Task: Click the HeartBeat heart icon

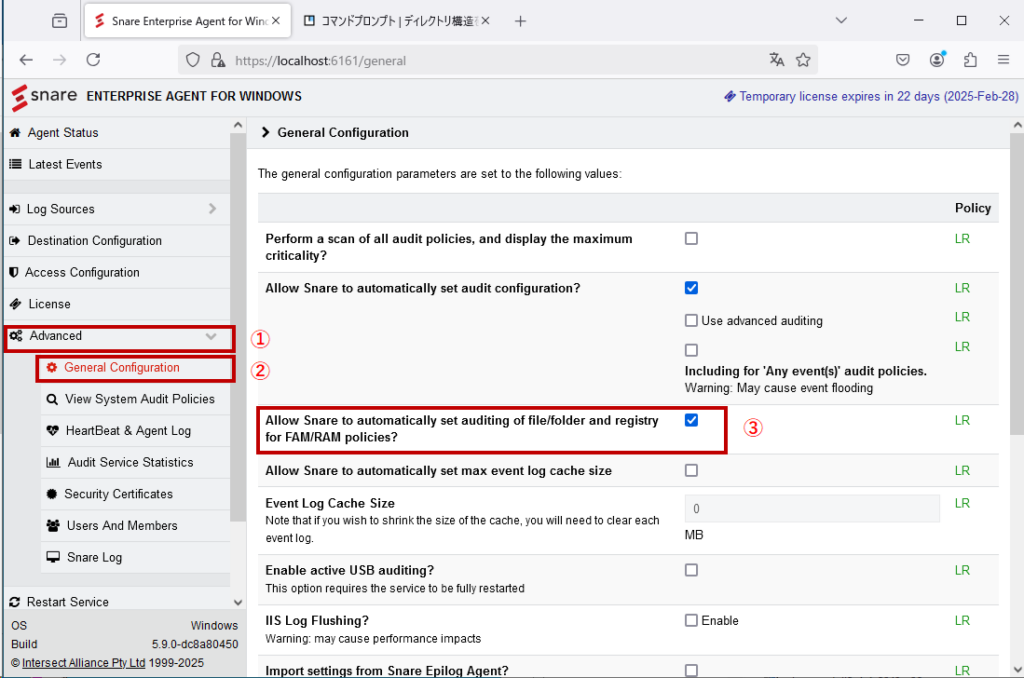Action: 53,431
